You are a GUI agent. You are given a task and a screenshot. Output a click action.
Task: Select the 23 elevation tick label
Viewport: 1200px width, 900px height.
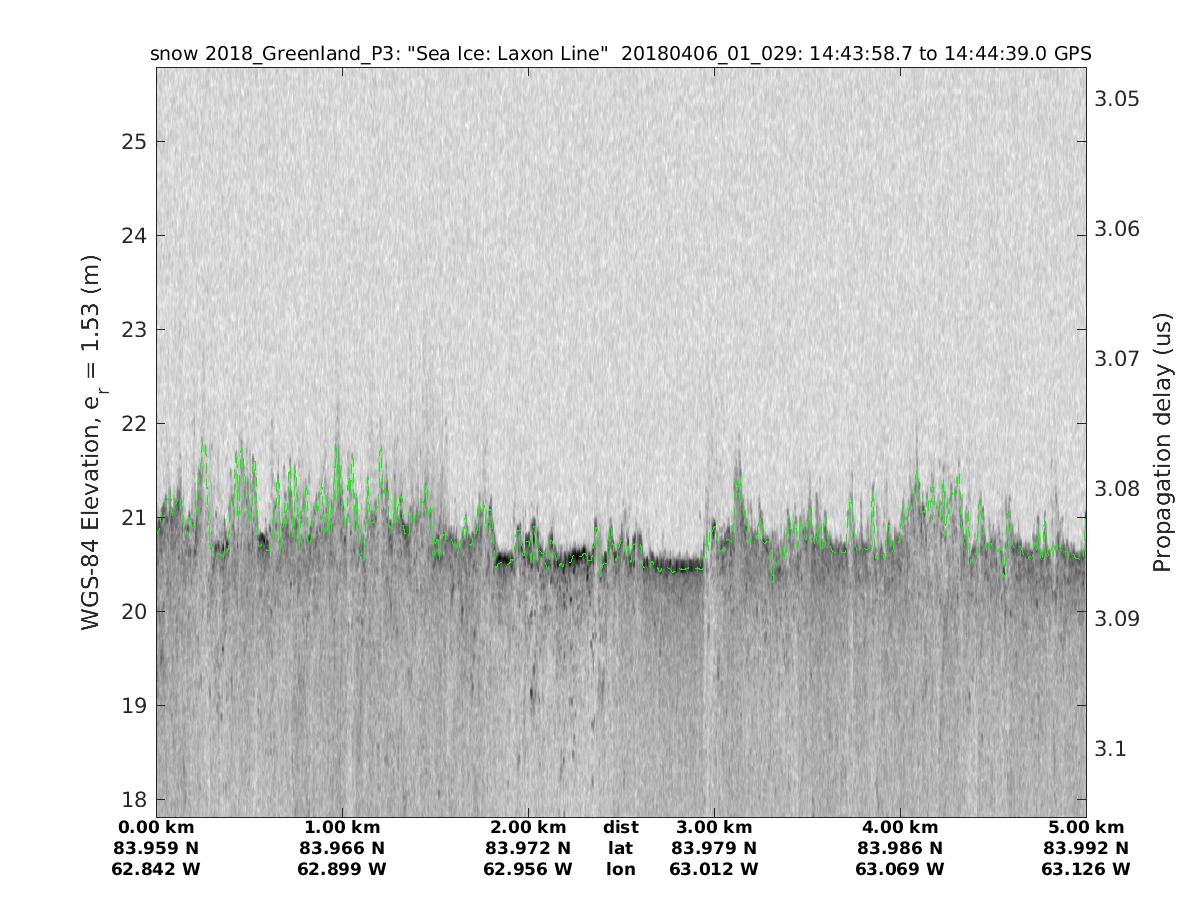pos(135,330)
